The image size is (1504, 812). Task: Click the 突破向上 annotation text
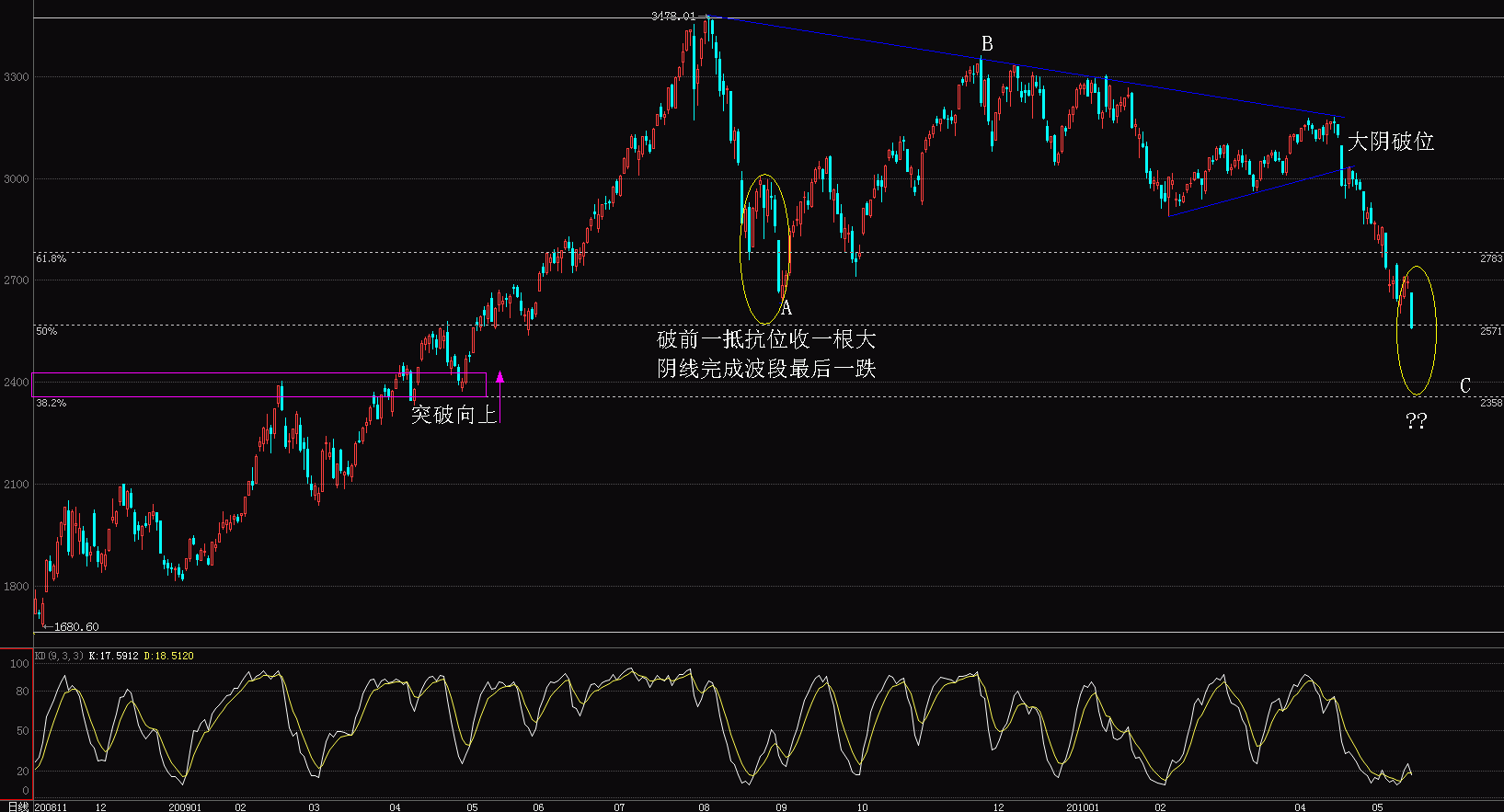click(x=454, y=415)
